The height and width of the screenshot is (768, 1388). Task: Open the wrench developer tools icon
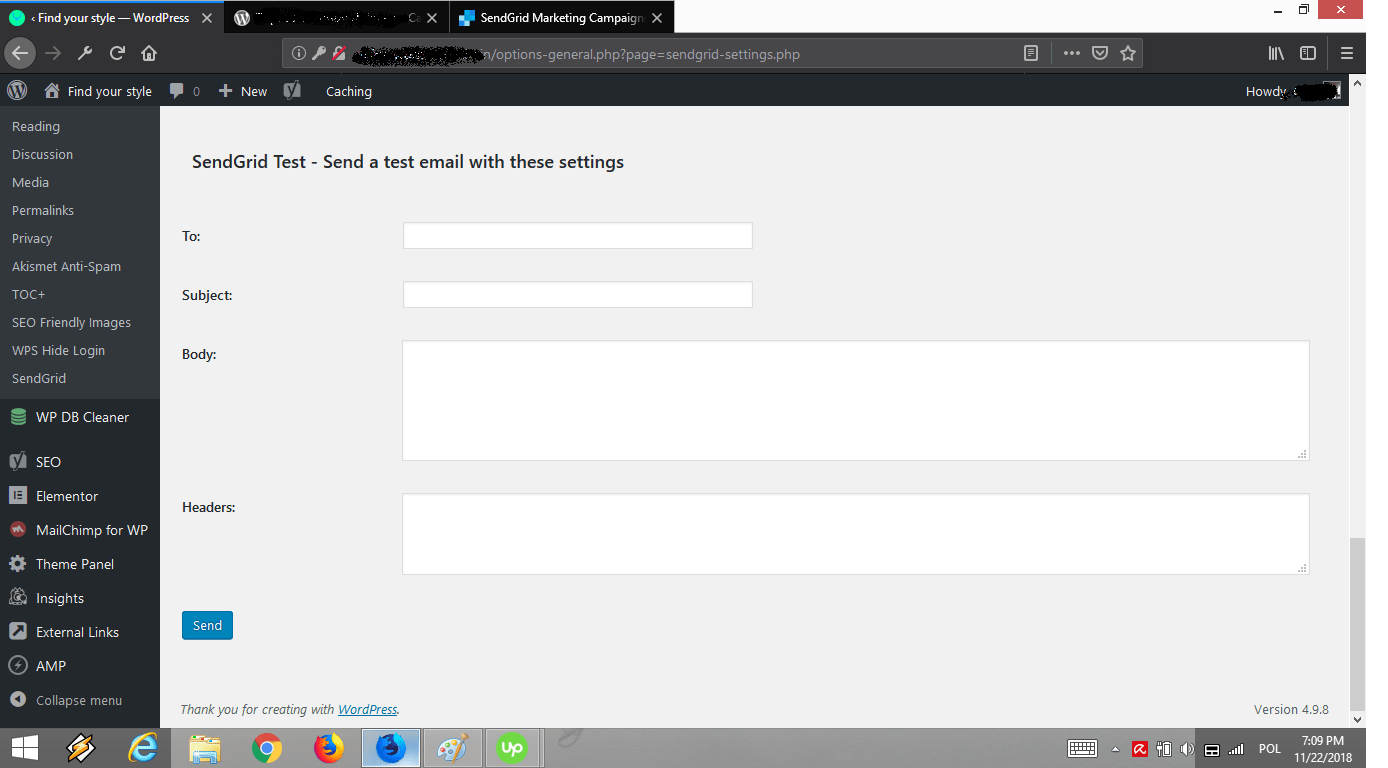coord(86,54)
